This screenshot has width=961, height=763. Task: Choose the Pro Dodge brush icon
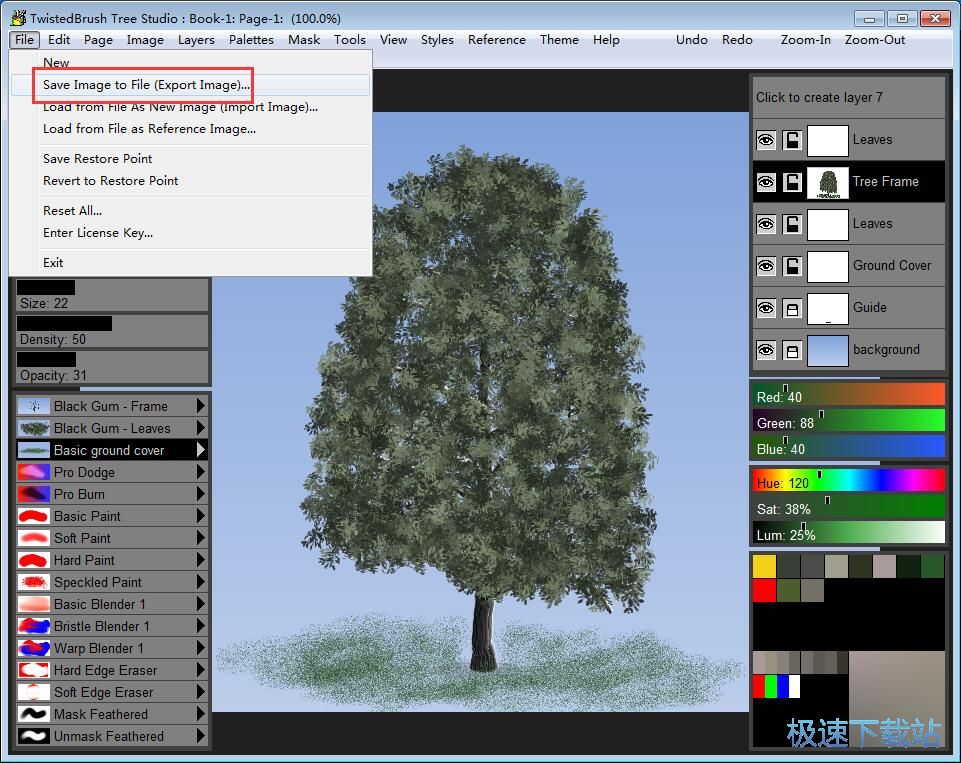click(34, 473)
